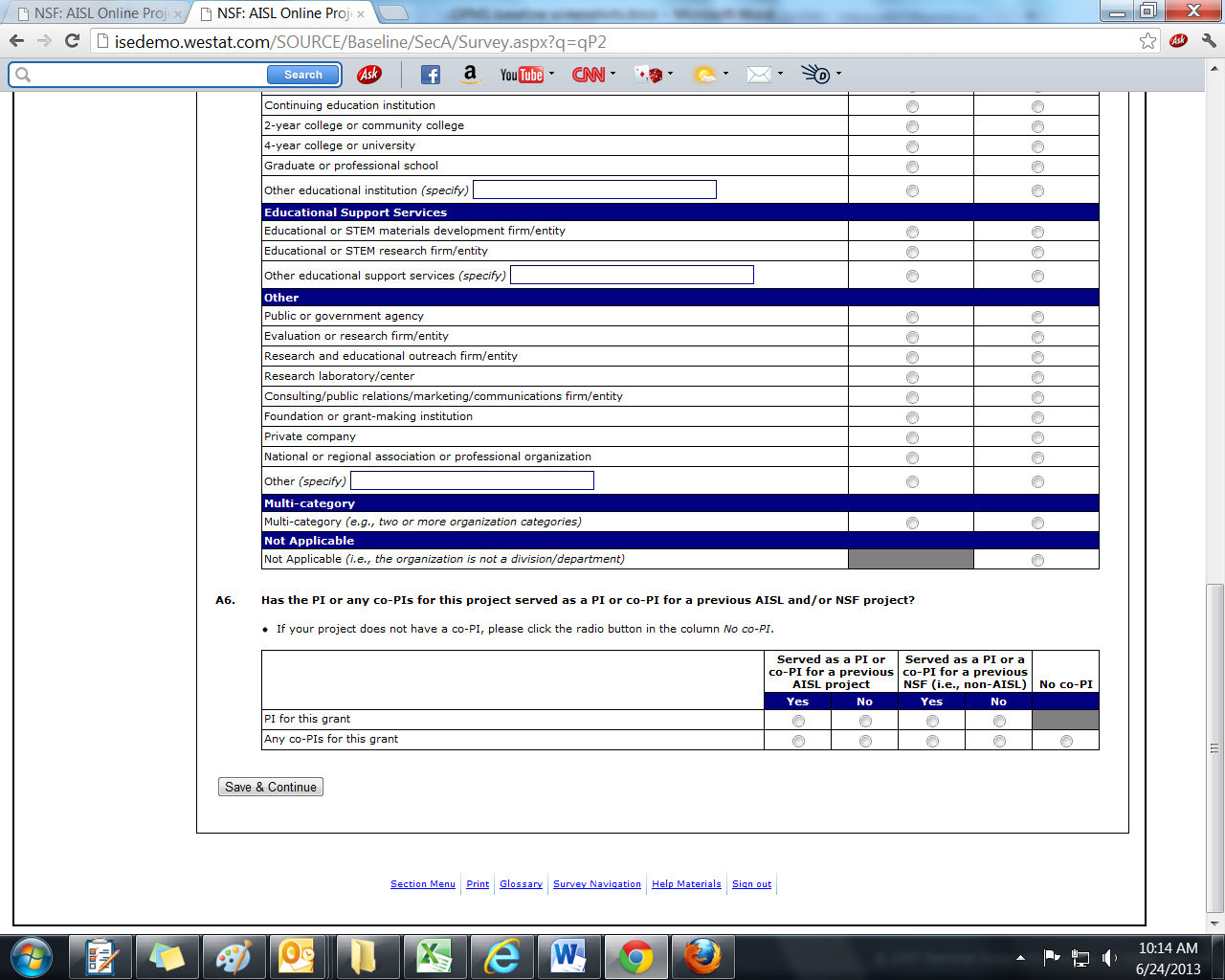Screen dimensions: 1225x980
Task: Open Outlook from the taskbar
Action: 297,956
